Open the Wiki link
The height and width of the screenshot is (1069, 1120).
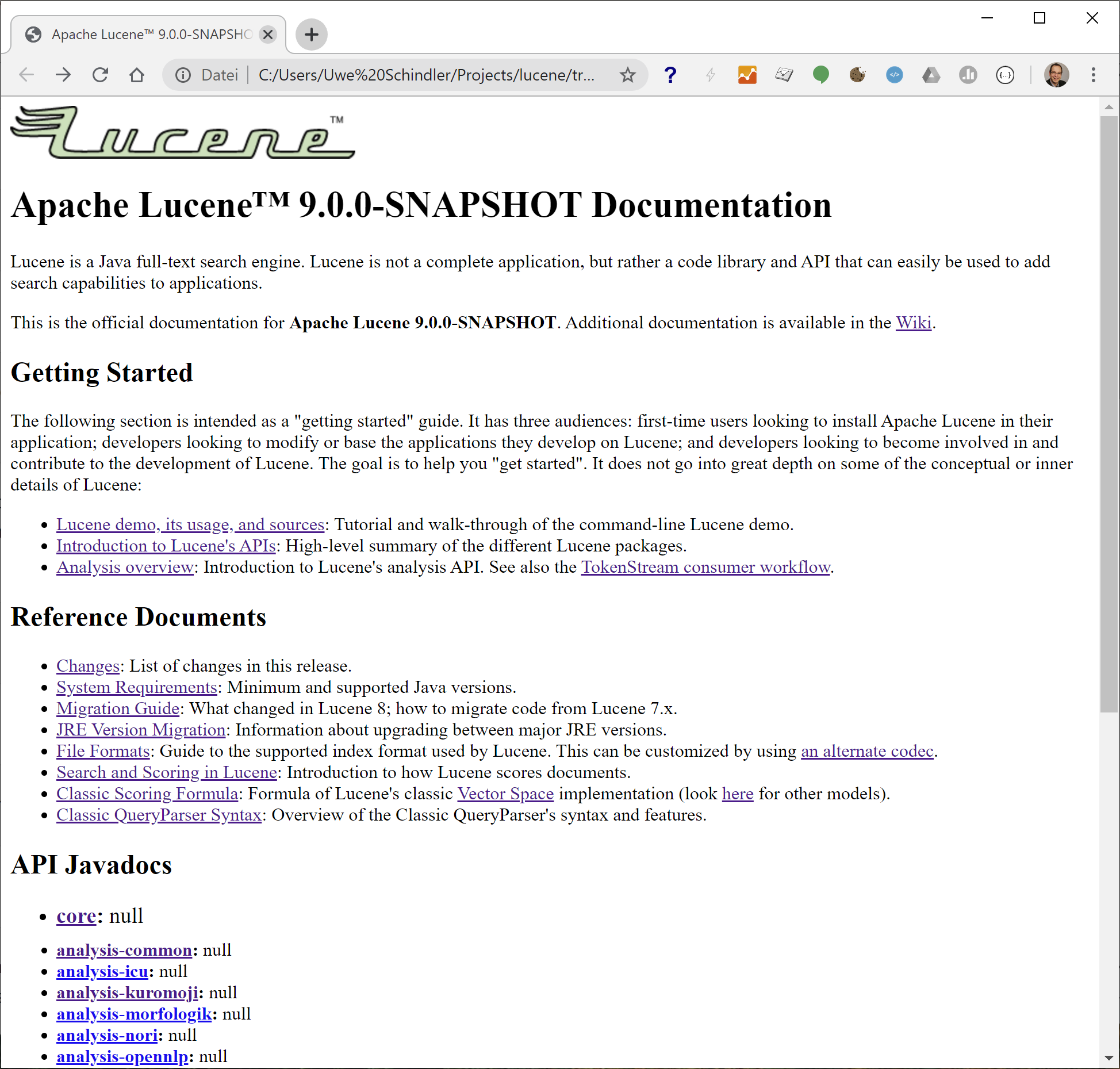[914, 323]
